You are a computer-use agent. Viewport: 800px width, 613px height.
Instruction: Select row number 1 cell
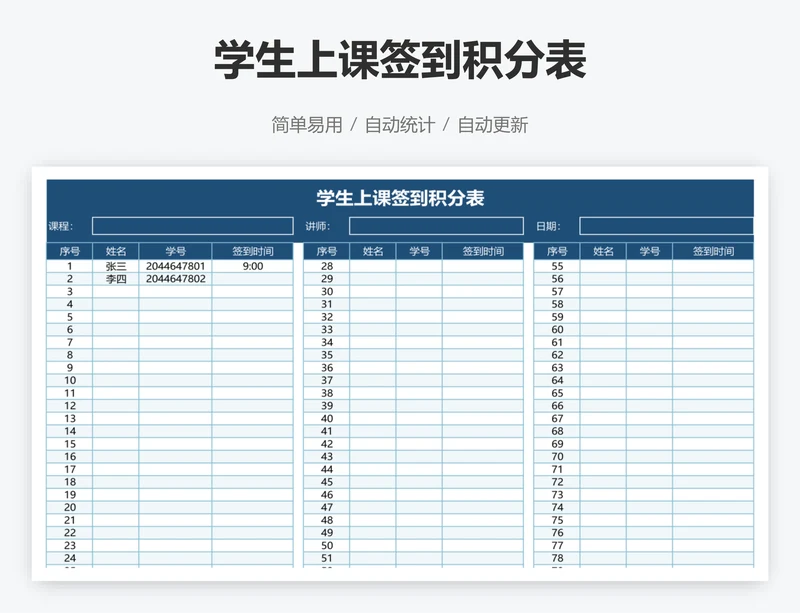pos(69,266)
